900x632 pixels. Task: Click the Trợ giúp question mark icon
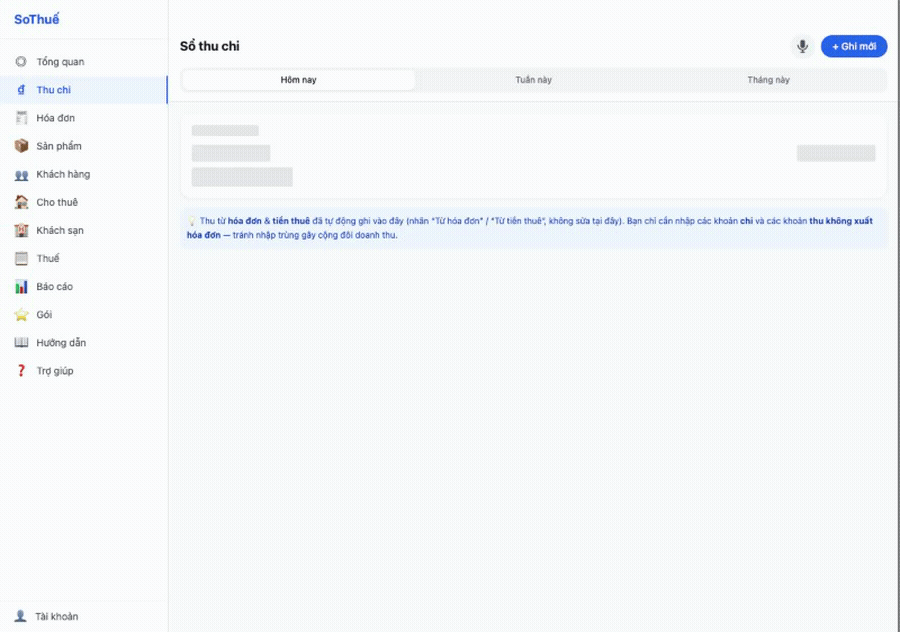[21, 371]
